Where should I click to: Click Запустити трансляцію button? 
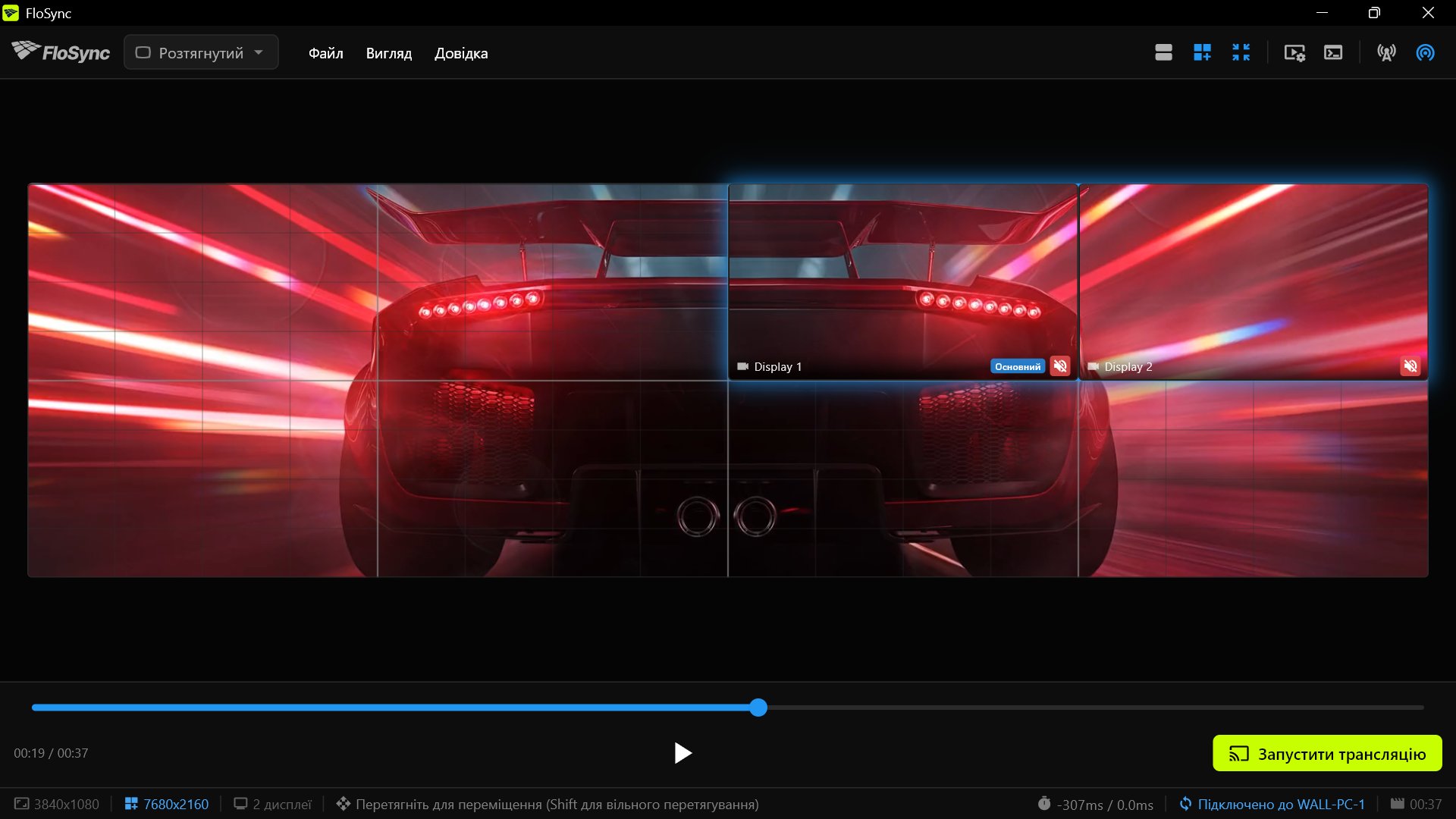coord(1327,753)
